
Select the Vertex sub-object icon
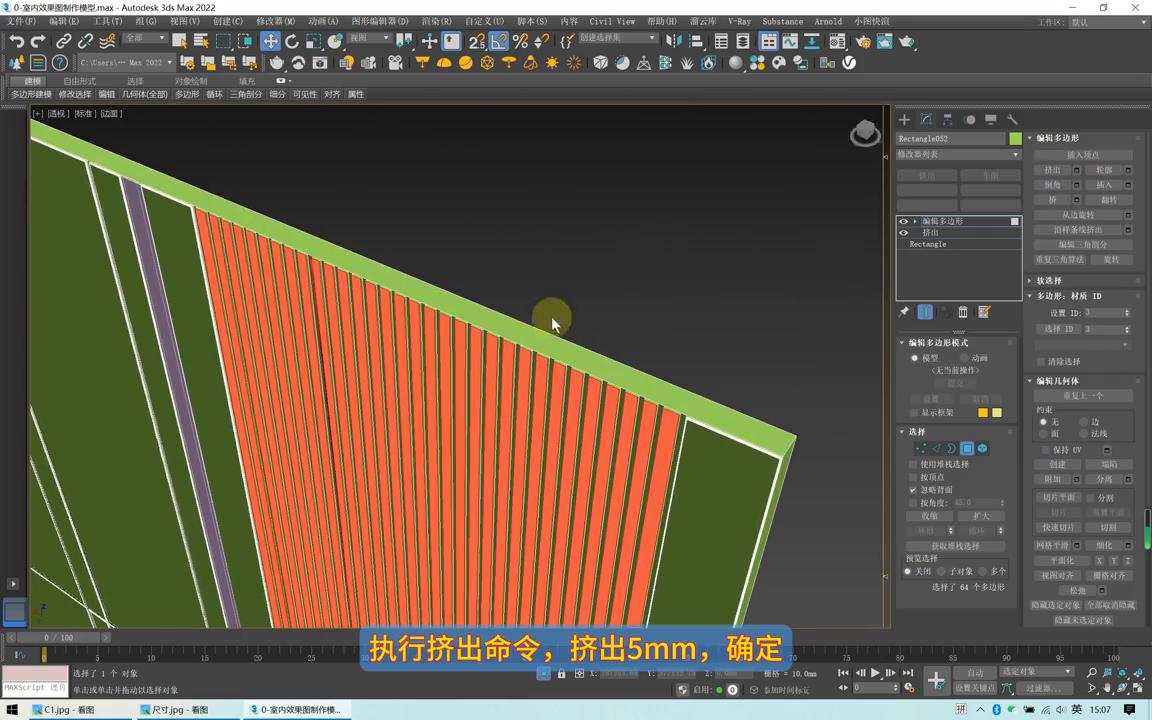pos(921,448)
